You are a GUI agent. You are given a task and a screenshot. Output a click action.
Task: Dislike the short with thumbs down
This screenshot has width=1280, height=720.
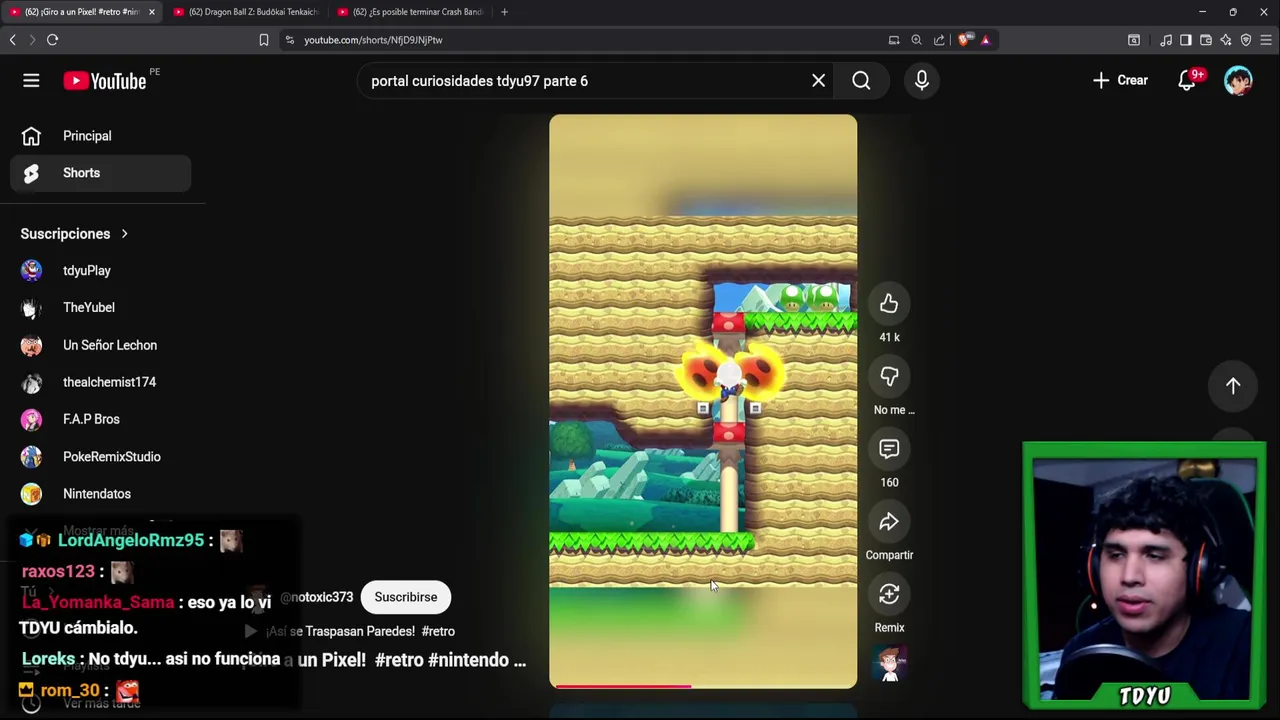889,376
